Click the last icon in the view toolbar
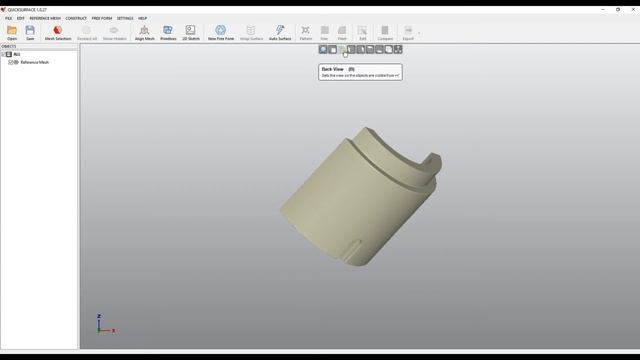Image resolution: width=640 pixels, height=360 pixels. 398,49
